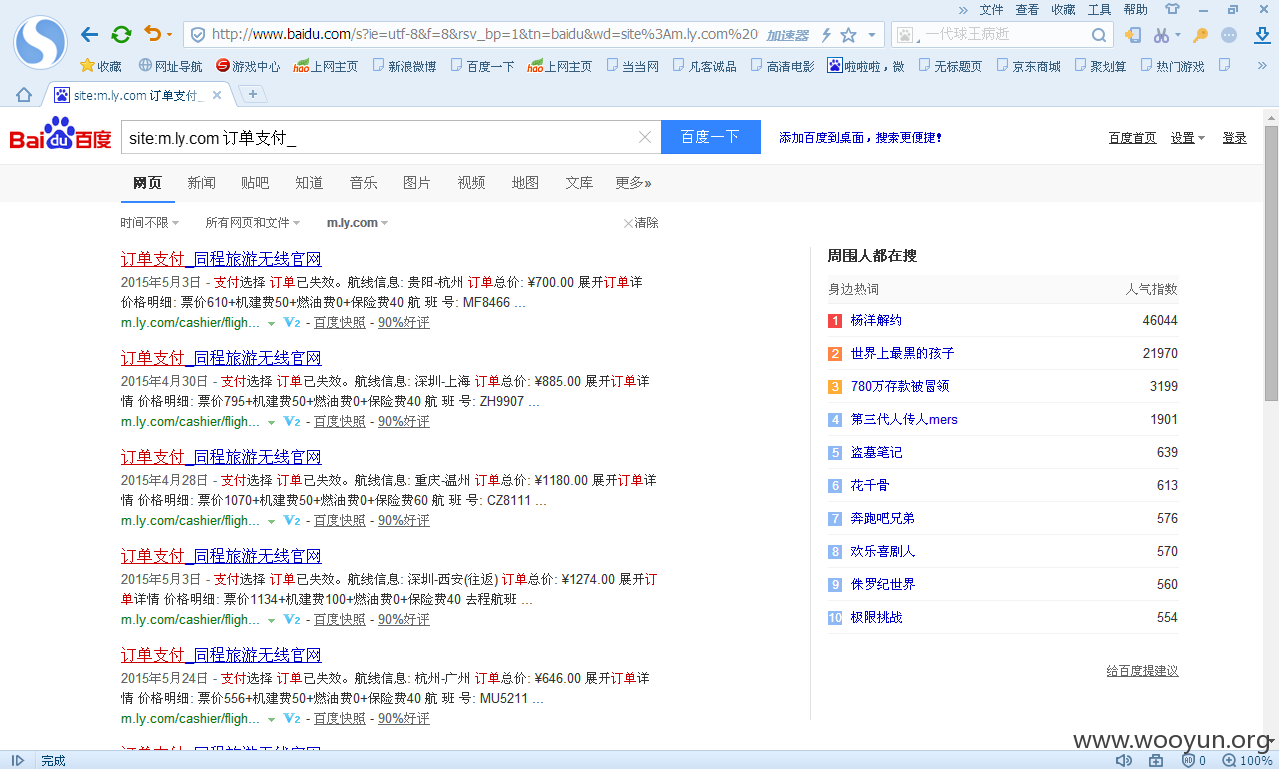Open the screenshot tool dropdown arrow
This screenshot has height=769, width=1279.
(x=1177, y=35)
